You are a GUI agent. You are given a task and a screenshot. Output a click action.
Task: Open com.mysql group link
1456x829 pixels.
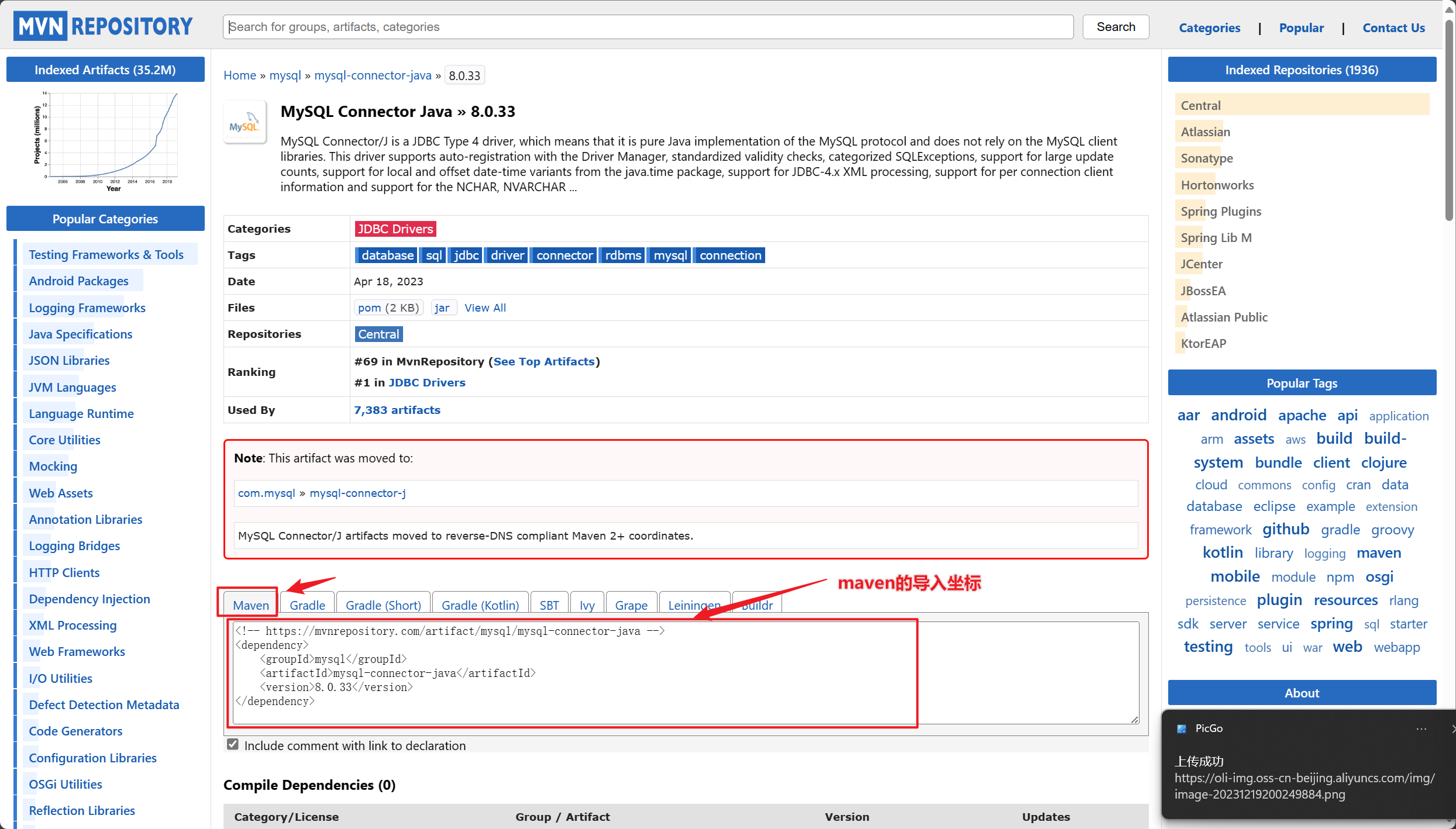click(266, 493)
